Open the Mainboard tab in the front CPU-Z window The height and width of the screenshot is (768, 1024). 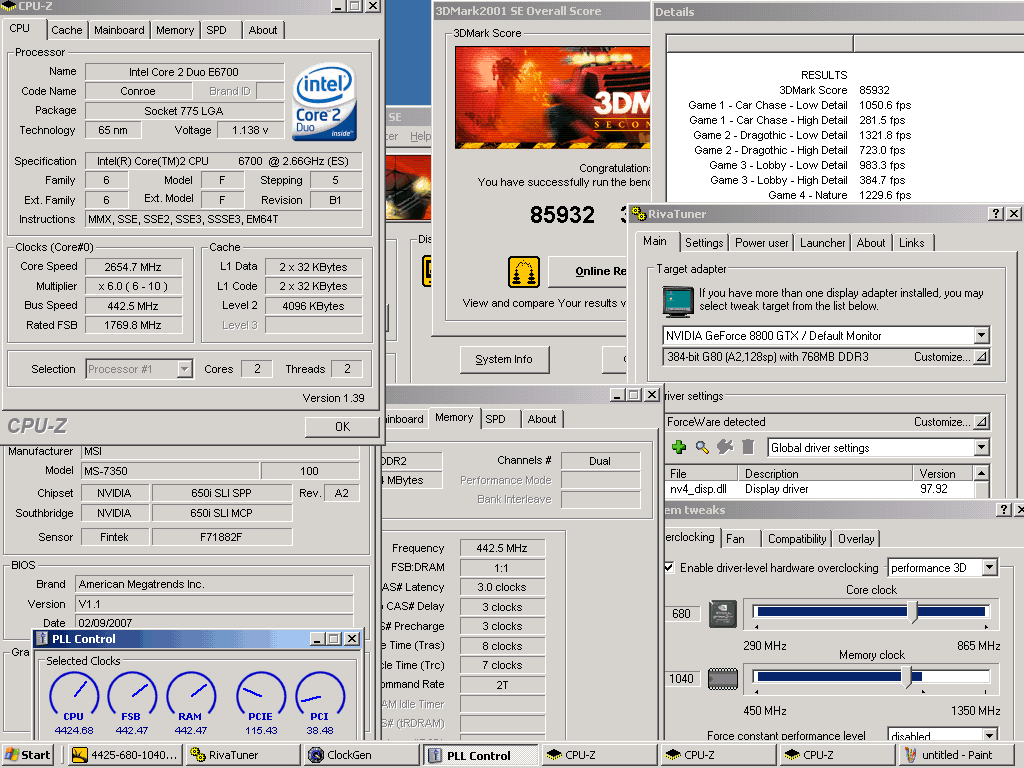point(119,30)
